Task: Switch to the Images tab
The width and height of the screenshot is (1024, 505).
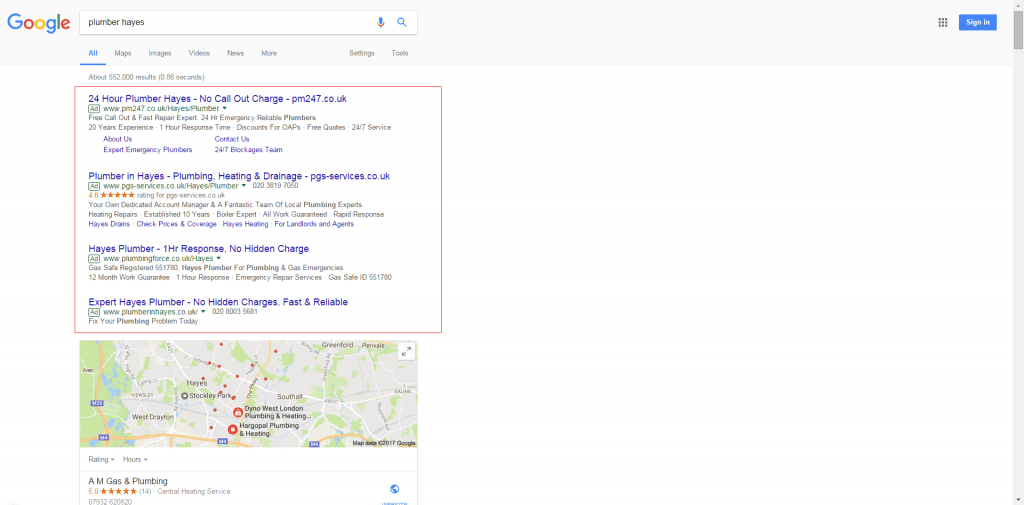Action: [x=160, y=54]
